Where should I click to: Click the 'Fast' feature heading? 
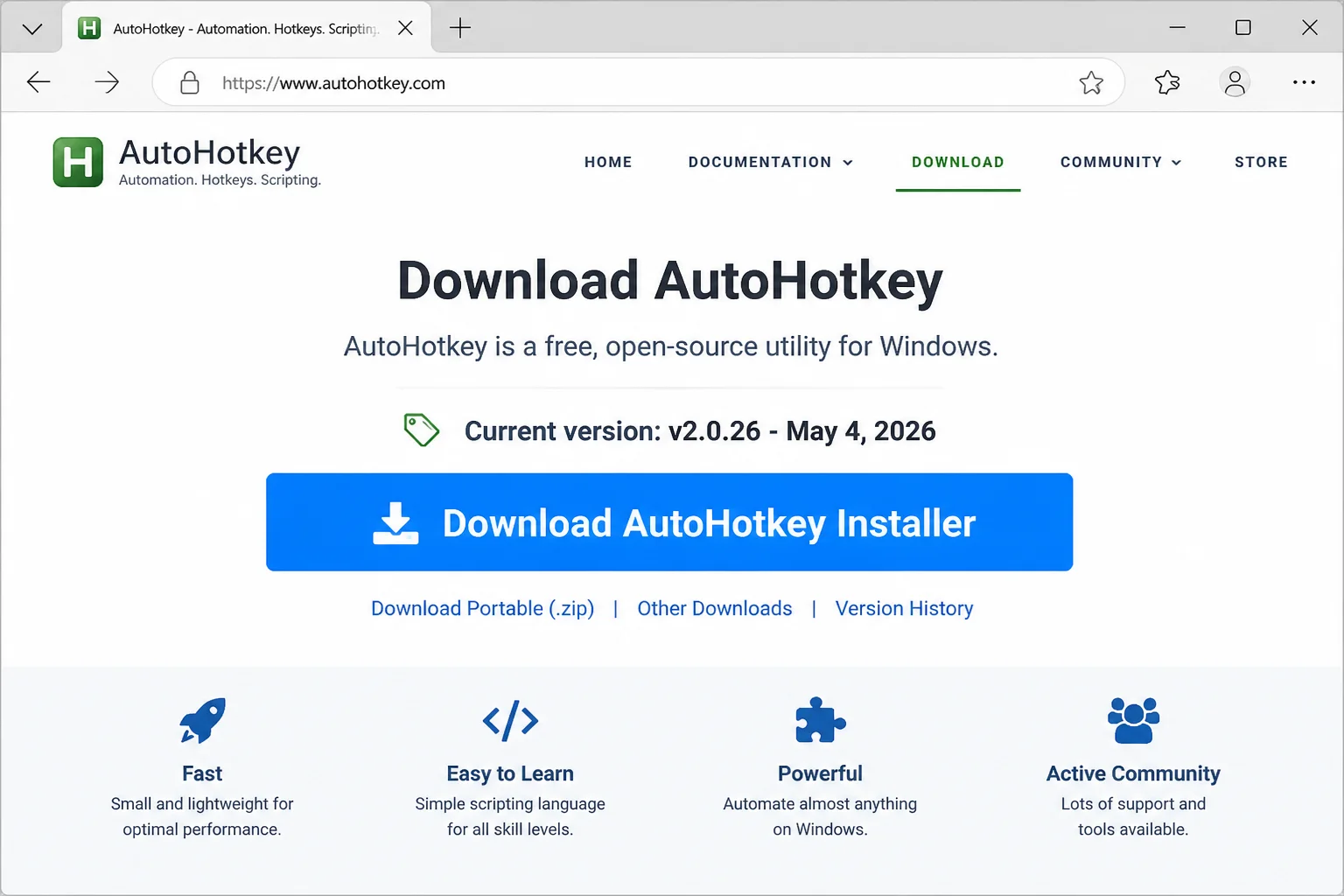202,773
